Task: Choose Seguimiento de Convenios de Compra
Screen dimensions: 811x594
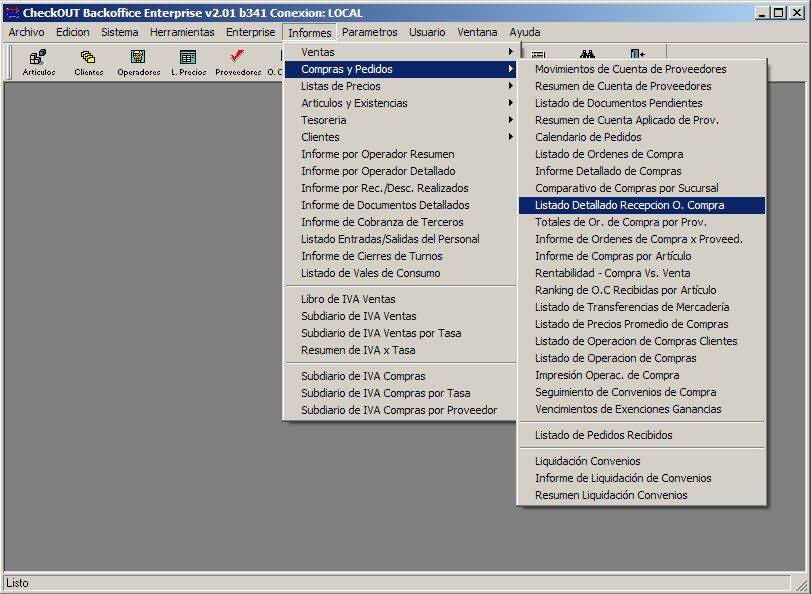Action: pos(642,393)
